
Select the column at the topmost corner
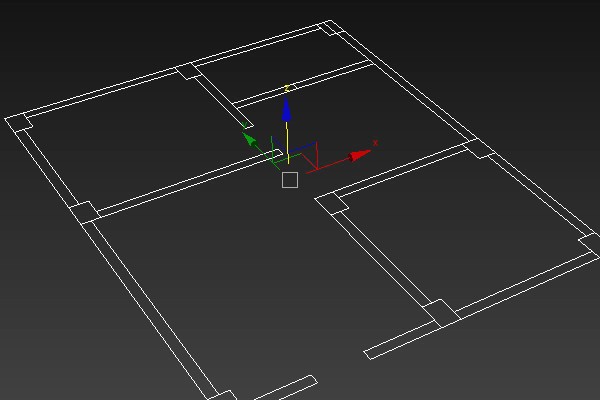329,28
